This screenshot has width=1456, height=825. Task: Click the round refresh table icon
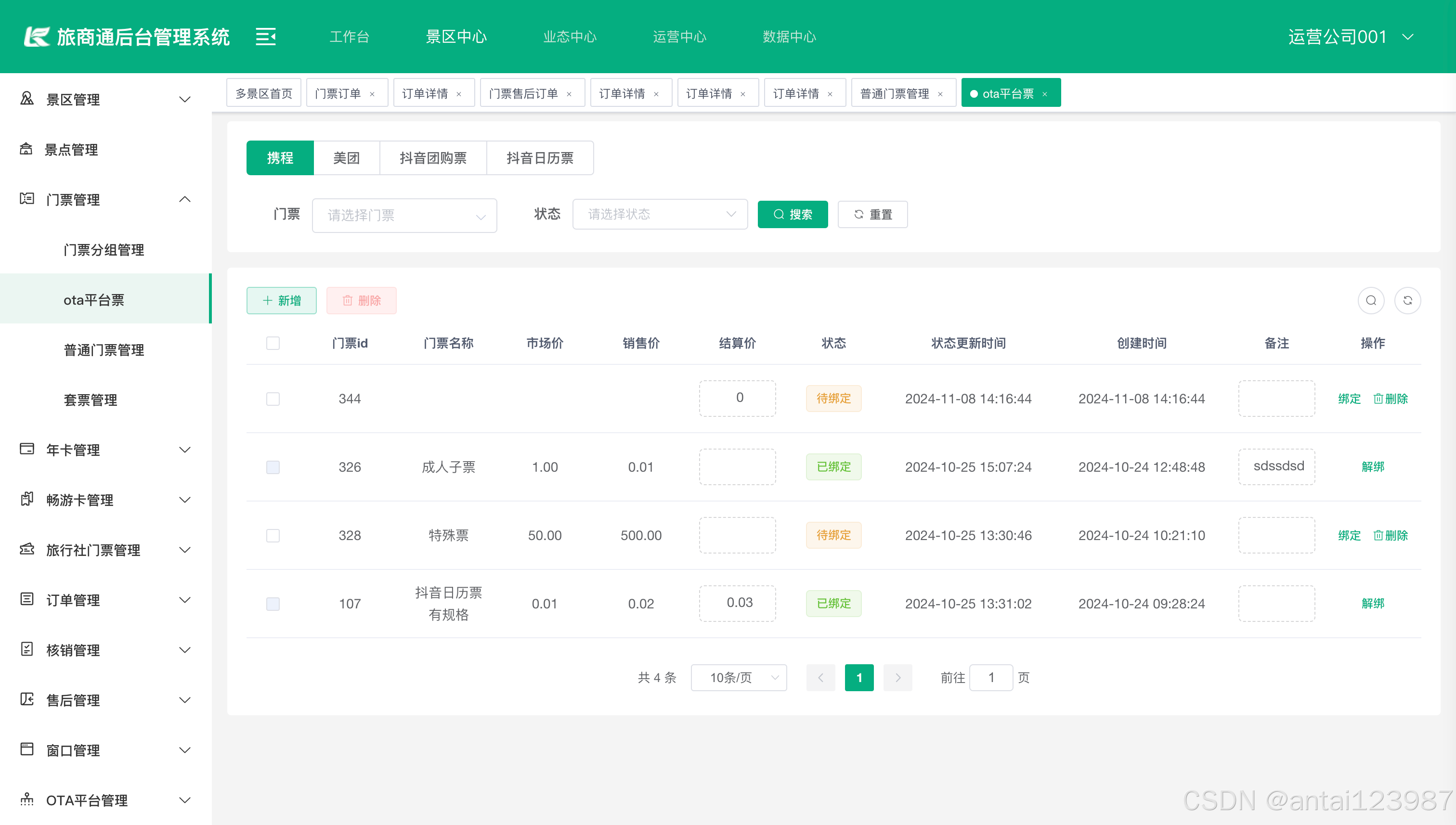point(1407,300)
